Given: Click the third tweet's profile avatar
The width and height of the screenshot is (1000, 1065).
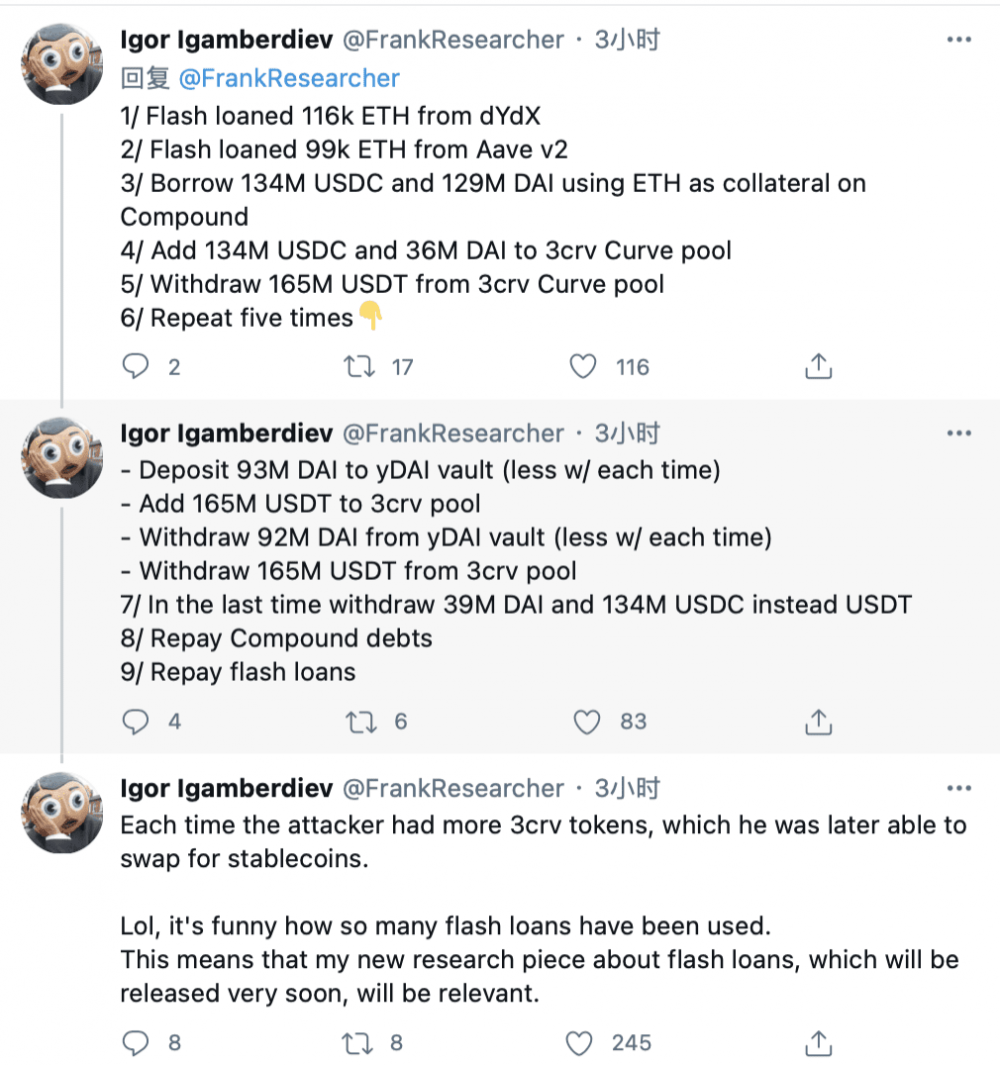Looking at the screenshot, I should point(63,810).
